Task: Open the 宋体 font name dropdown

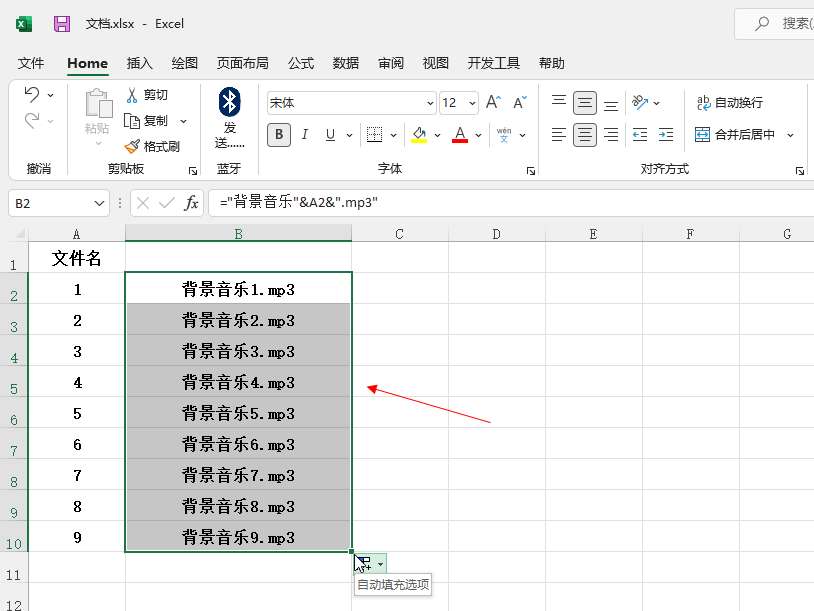Action: click(430, 103)
